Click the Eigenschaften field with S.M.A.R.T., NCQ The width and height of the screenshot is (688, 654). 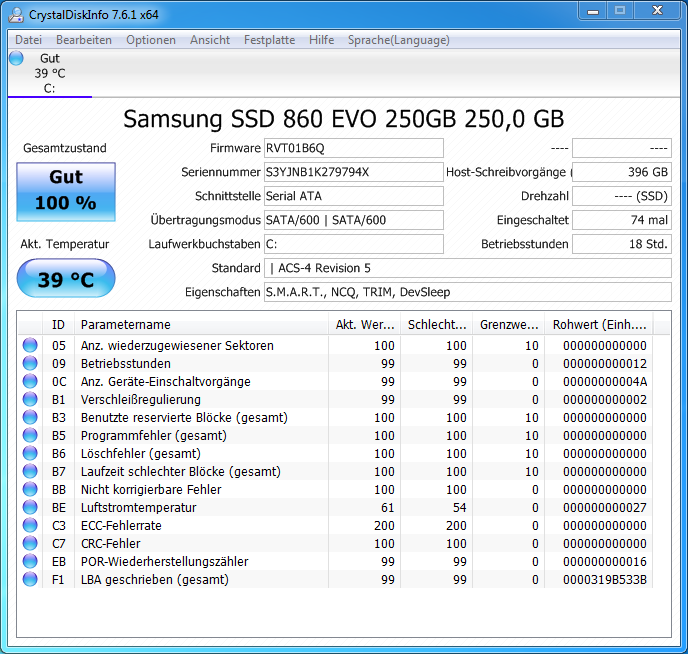tap(468, 292)
